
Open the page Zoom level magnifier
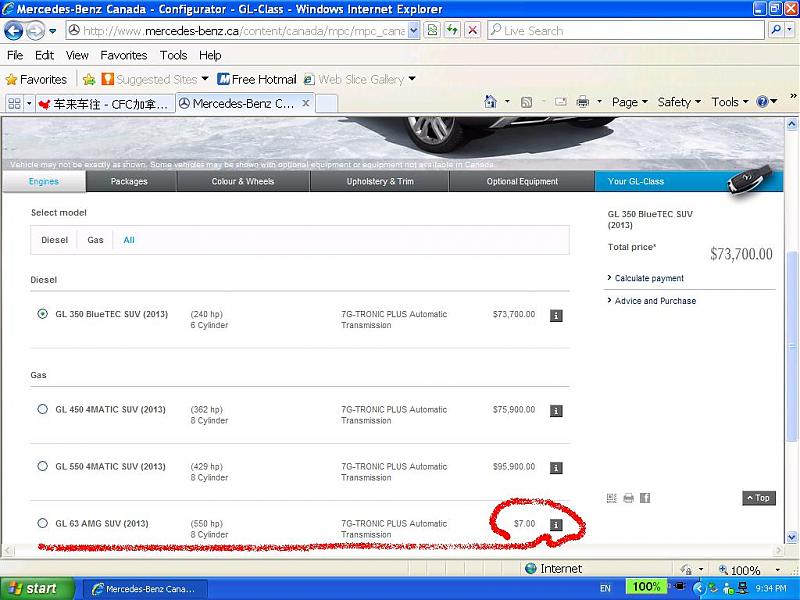[723, 569]
